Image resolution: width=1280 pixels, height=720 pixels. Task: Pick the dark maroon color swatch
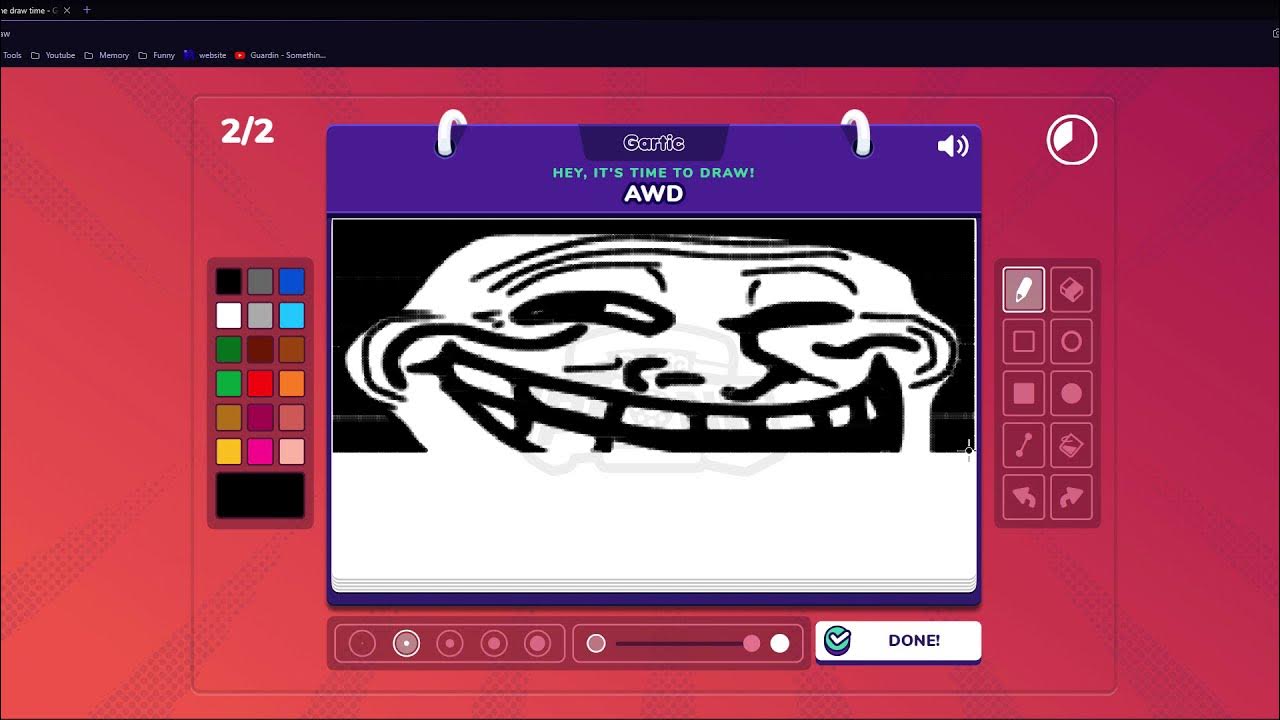pyautogui.click(x=260, y=350)
